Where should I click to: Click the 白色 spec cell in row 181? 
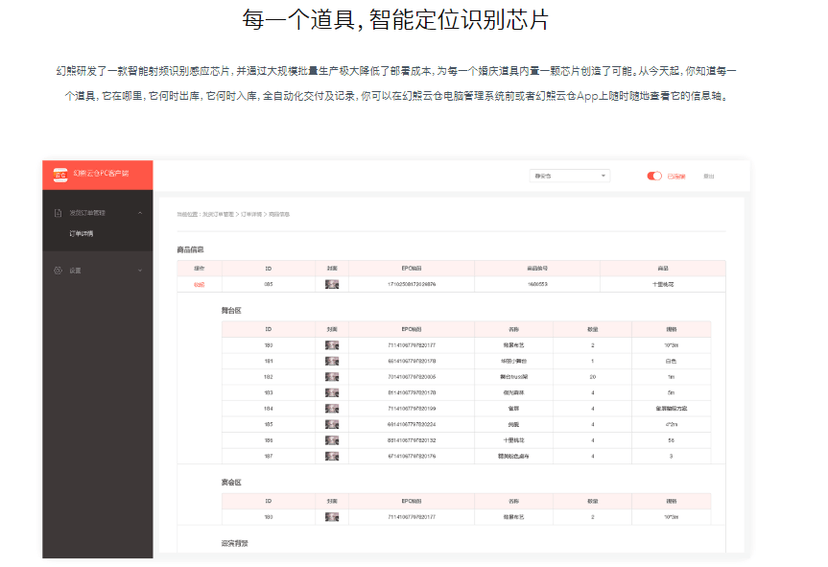click(671, 361)
